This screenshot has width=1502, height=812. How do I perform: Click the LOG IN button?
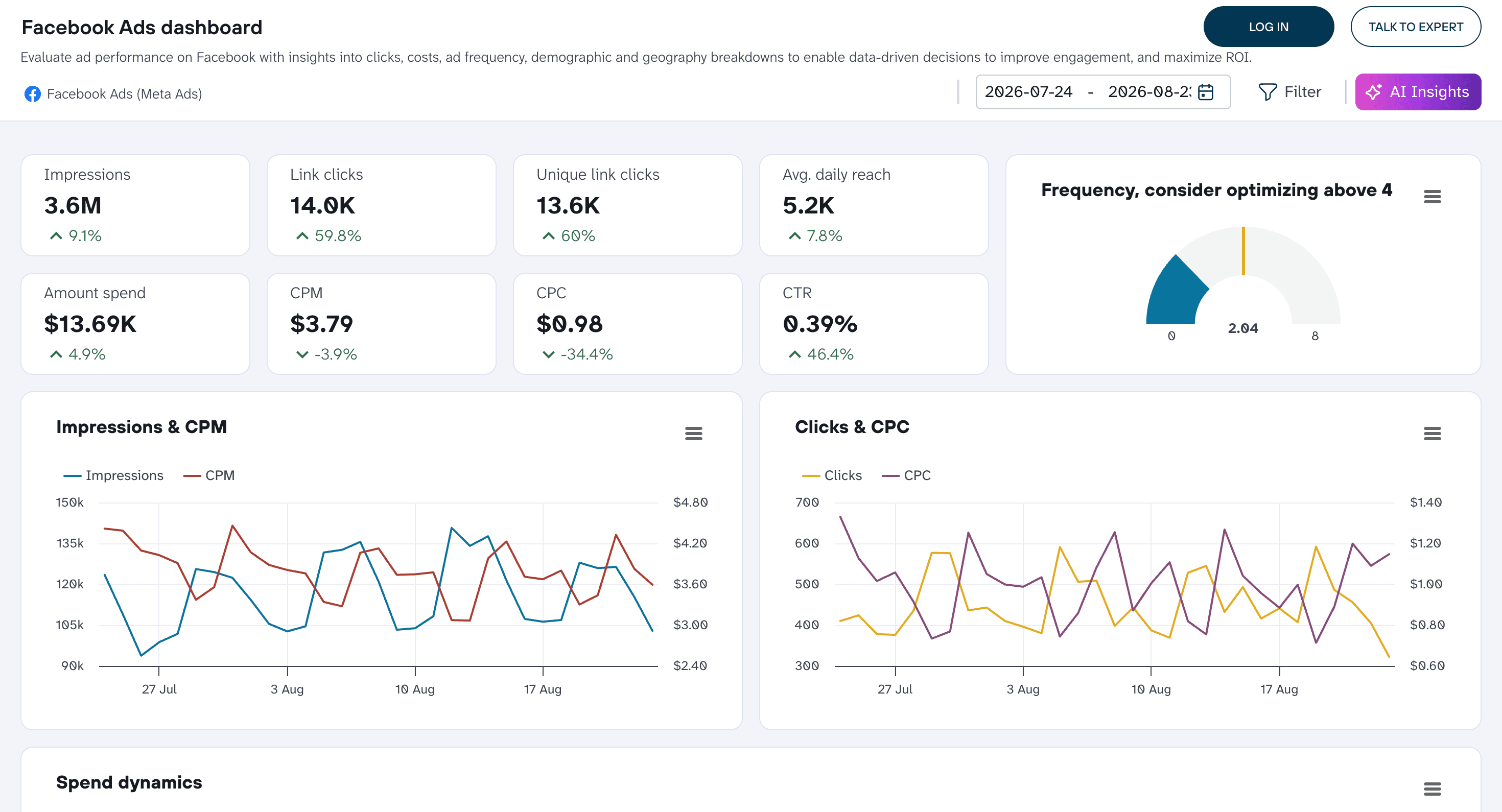[1268, 27]
